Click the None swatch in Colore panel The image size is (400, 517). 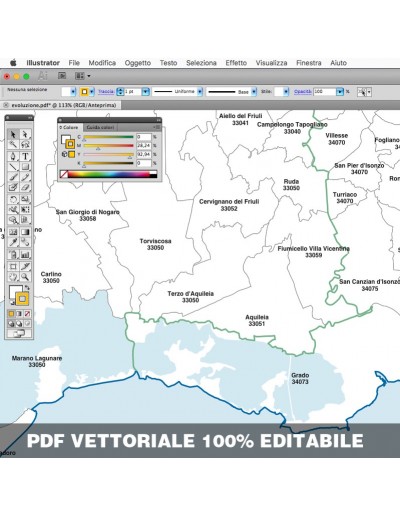(64, 174)
